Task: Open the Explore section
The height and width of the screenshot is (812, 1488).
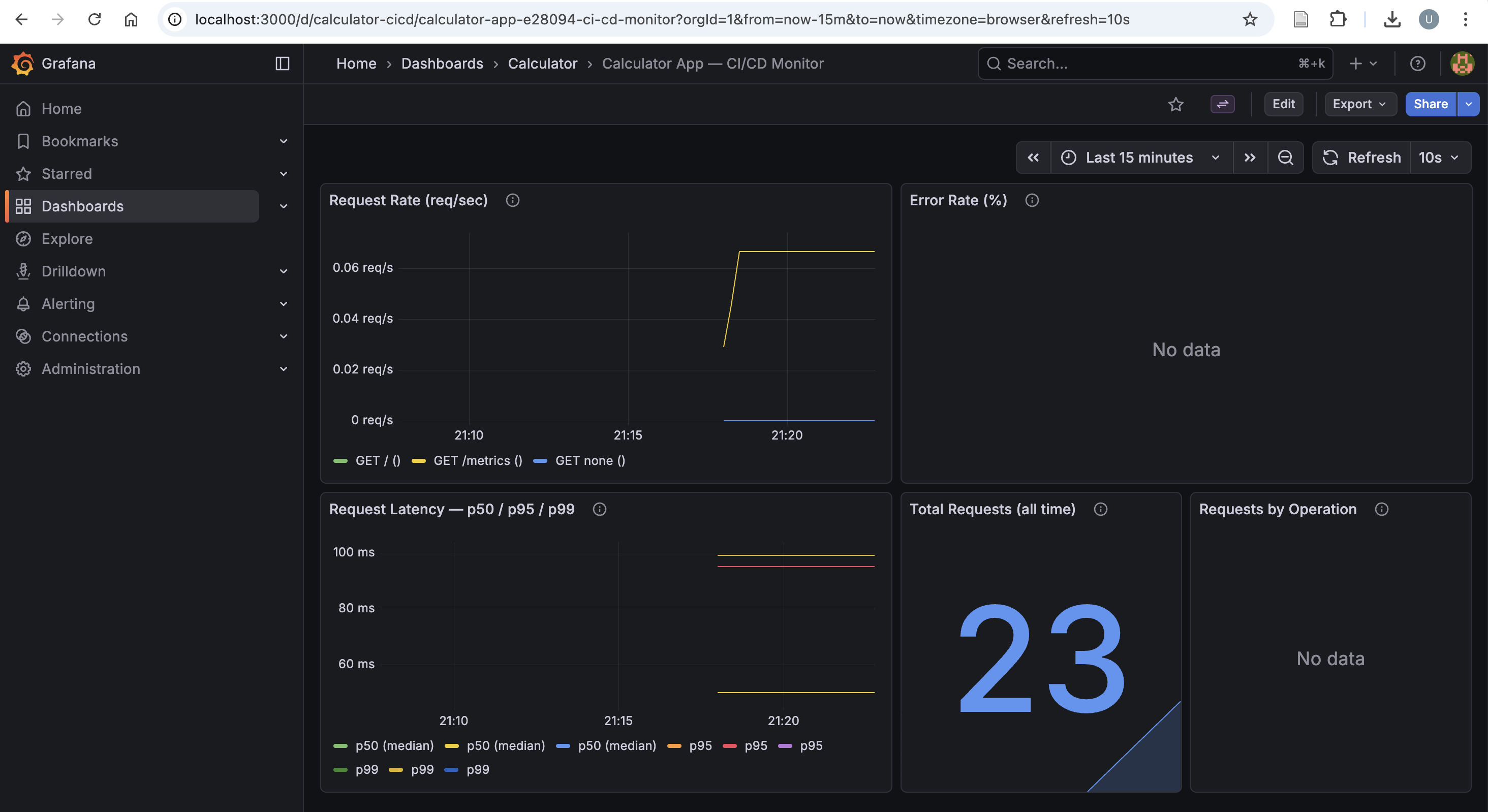Action: [68, 238]
